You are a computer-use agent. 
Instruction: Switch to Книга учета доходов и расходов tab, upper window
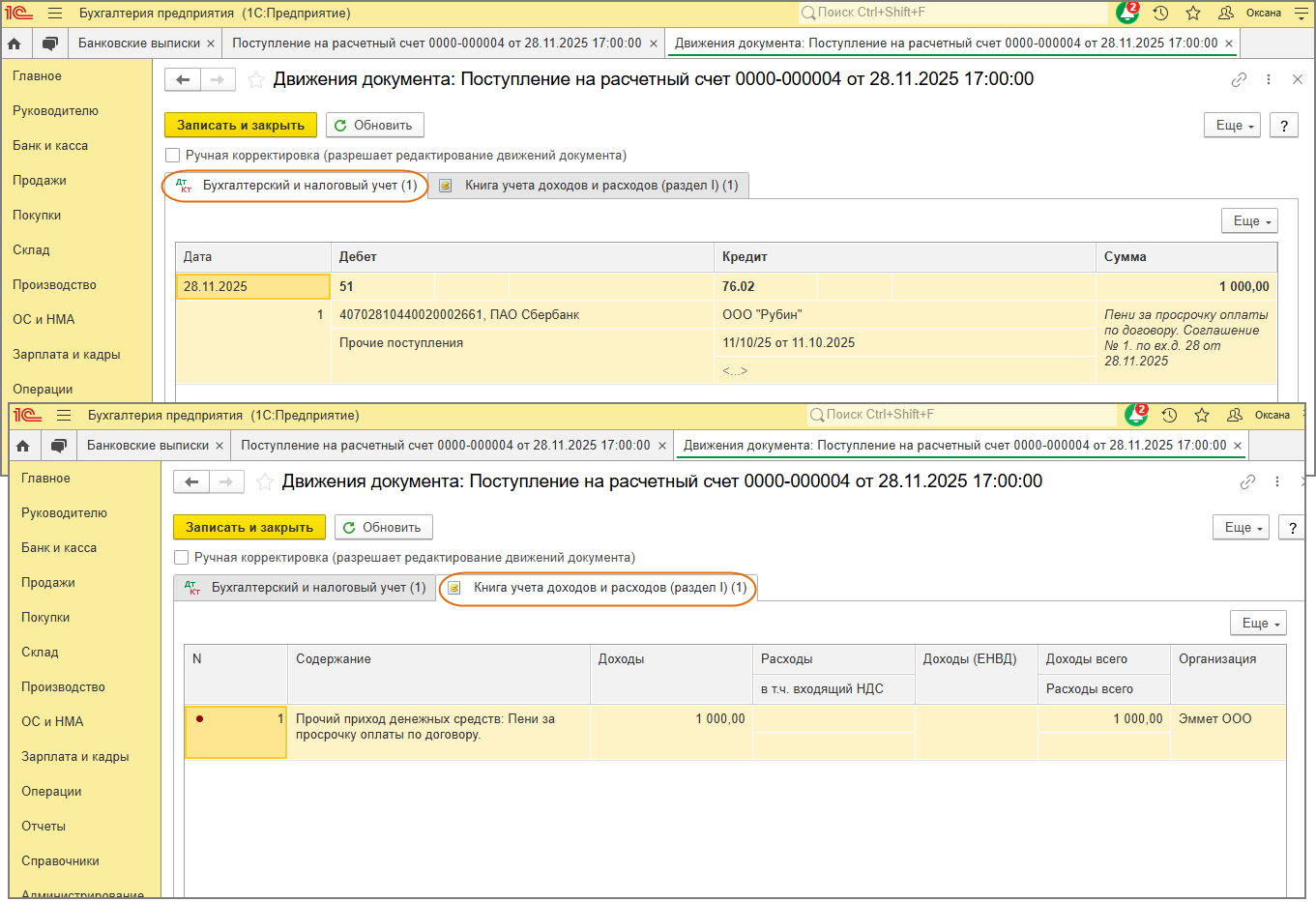589,186
